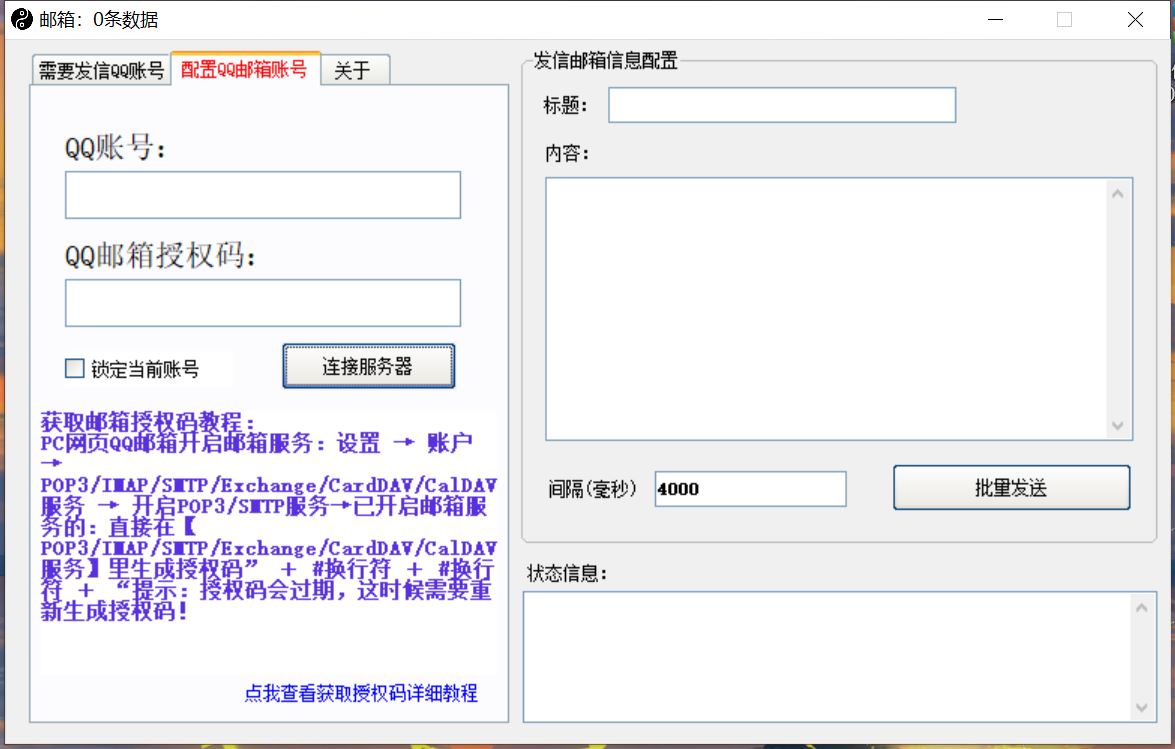Click inside the 内容 text area
The height and width of the screenshot is (749, 1175).
825,308
